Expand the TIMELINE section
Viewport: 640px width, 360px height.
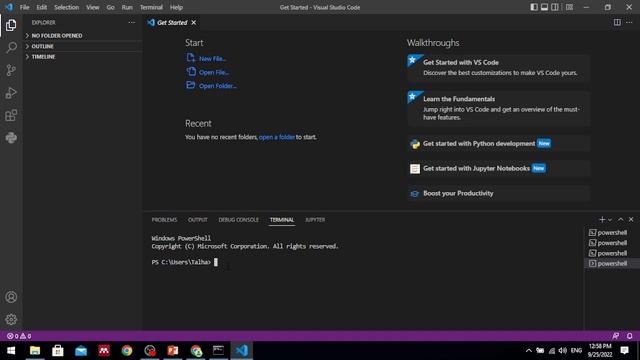[x=82, y=57]
